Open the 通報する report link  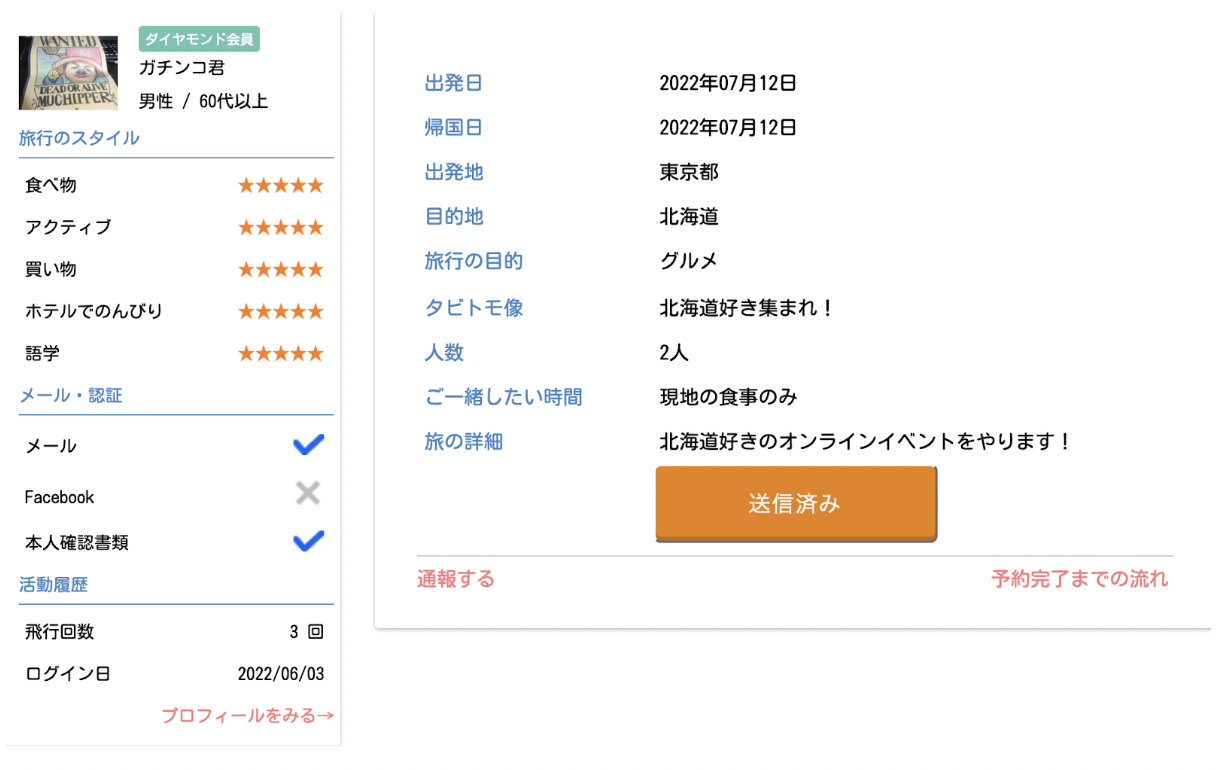pyautogui.click(x=456, y=579)
